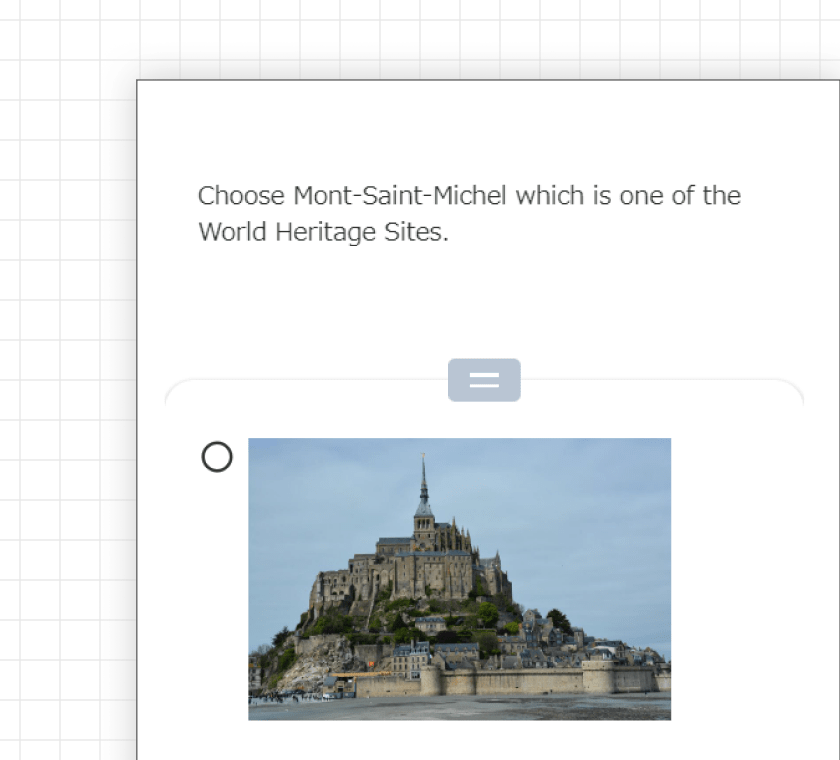Click the word "Heritage" in the question

(325, 232)
